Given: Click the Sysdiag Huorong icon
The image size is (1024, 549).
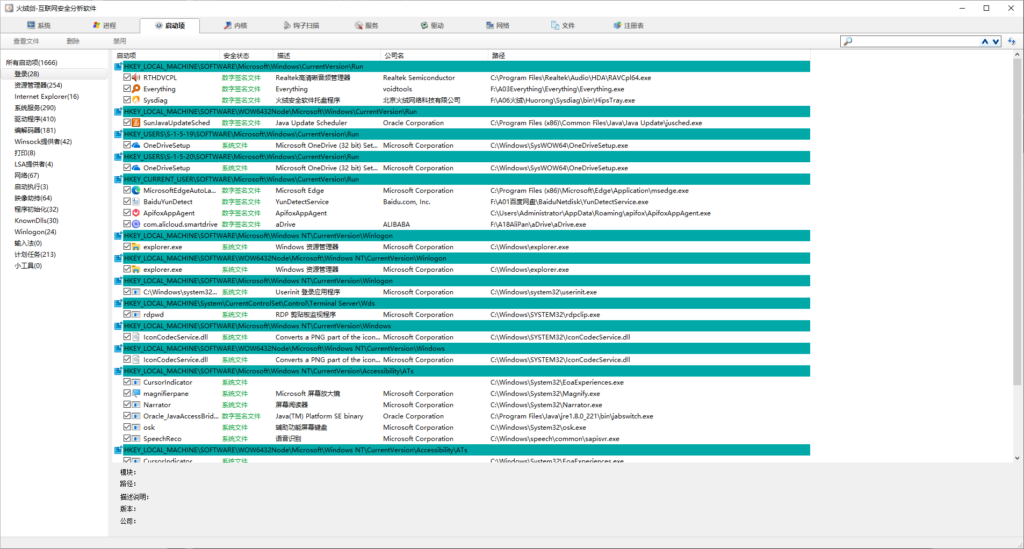Looking at the screenshot, I should [136, 100].
